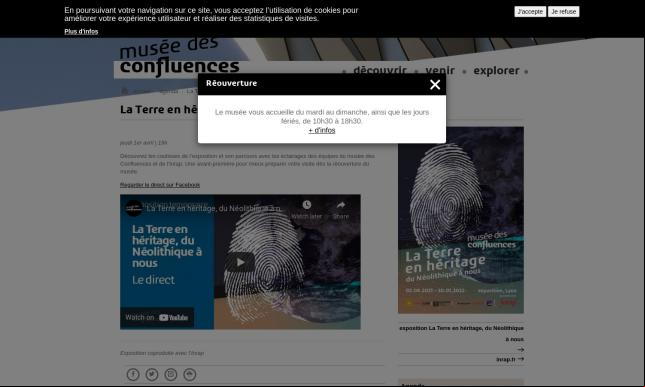Screen dimensions: 645x387
Task: Play the YouTube video
Action: click(x=240, y=262)
